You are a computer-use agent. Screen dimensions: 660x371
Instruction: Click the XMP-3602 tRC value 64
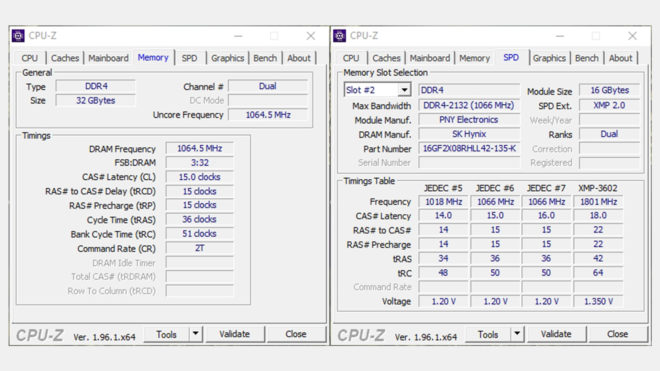coord(598,273)
